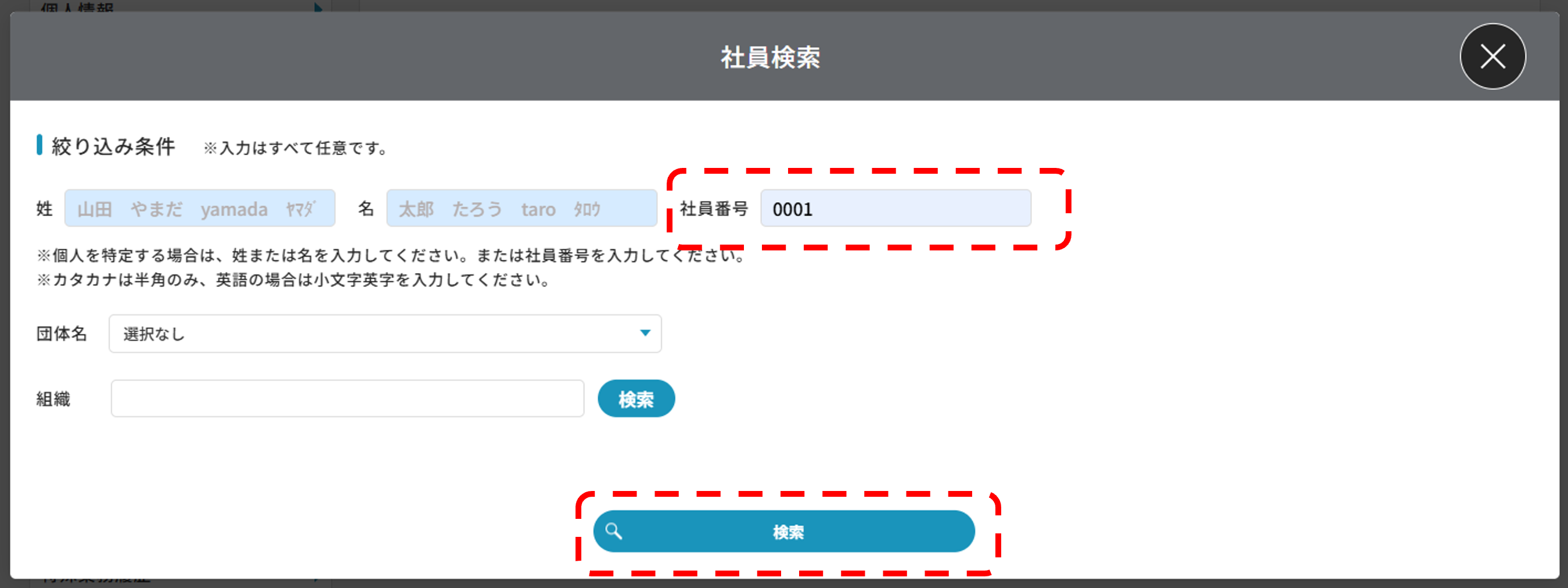The image size is (1568, 588).
Task: Click the 名 field label
Action: coord(365,209)
